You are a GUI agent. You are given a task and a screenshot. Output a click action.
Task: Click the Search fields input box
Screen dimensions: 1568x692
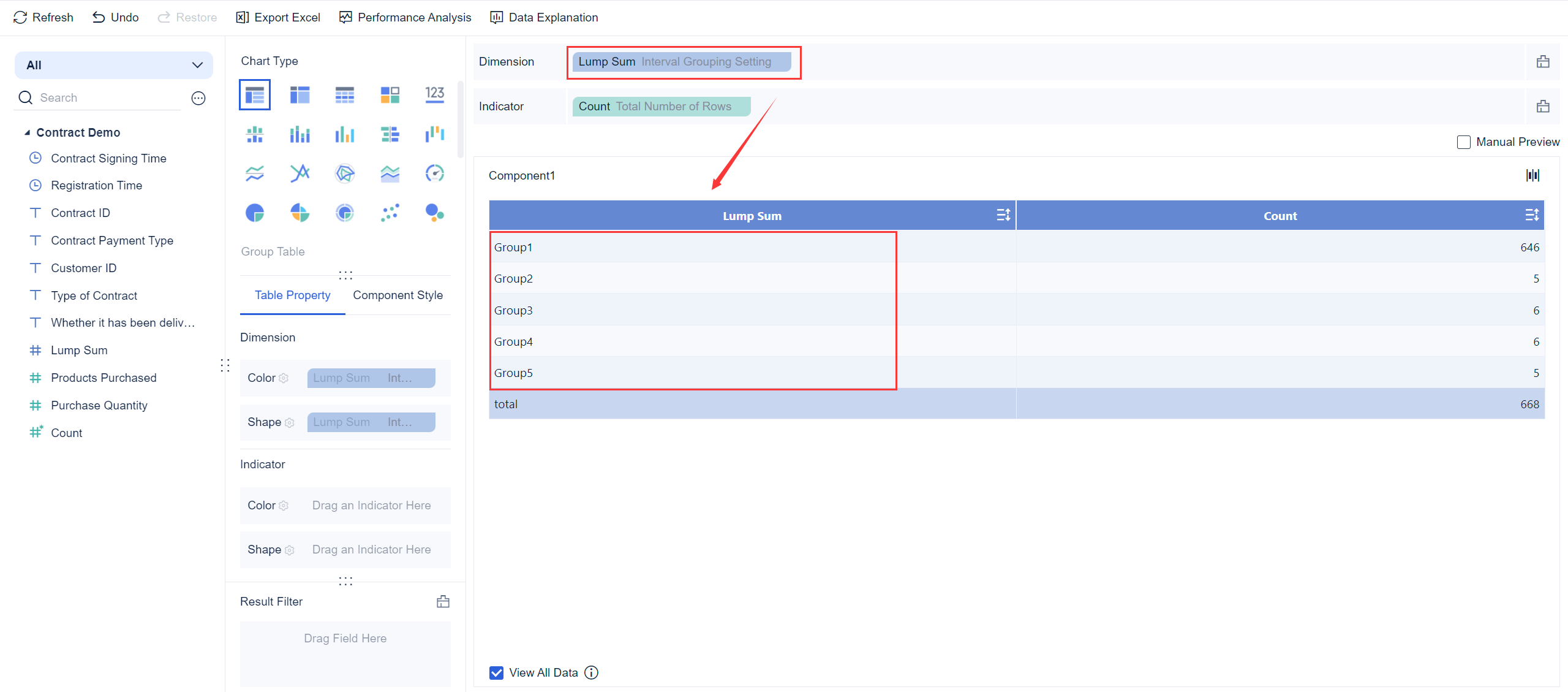(98, 97)
